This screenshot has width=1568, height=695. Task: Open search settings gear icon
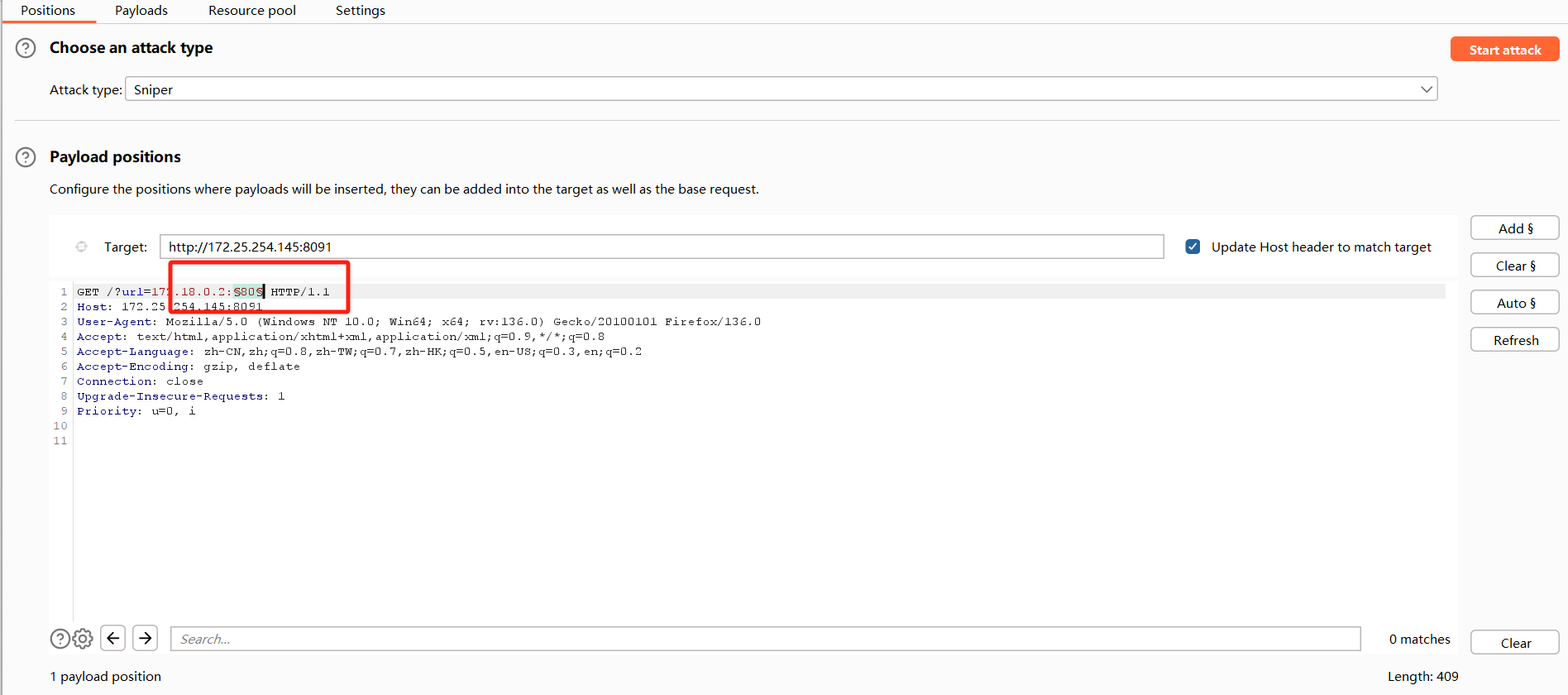(x=83, y=639)
